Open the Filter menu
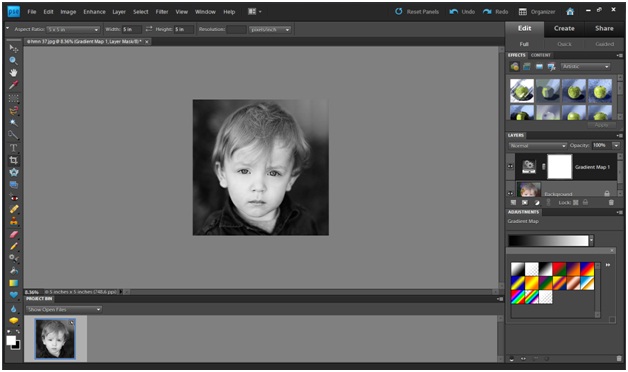 [x=162, y=12]
